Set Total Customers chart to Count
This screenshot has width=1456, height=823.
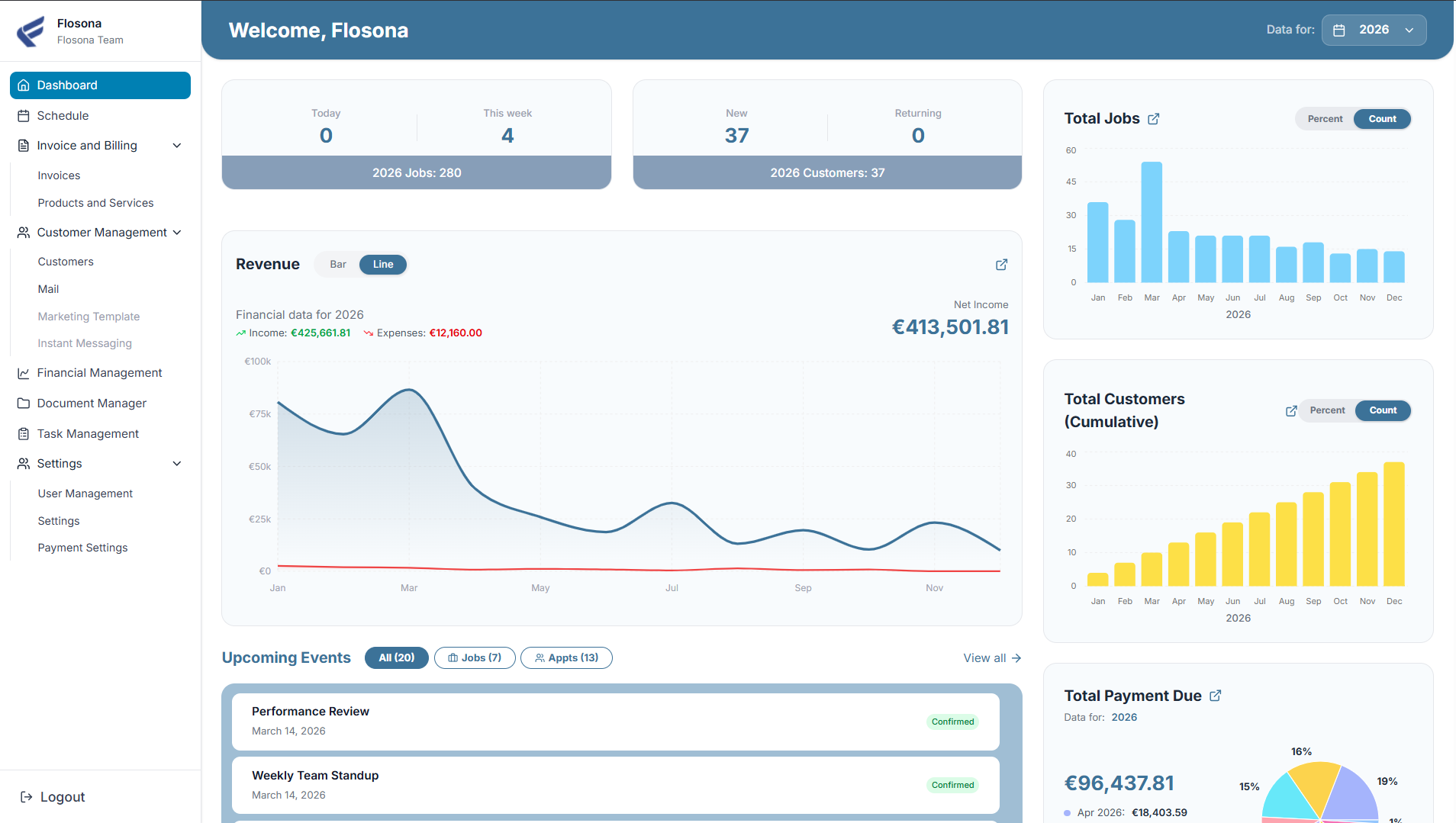[1383, 410]
